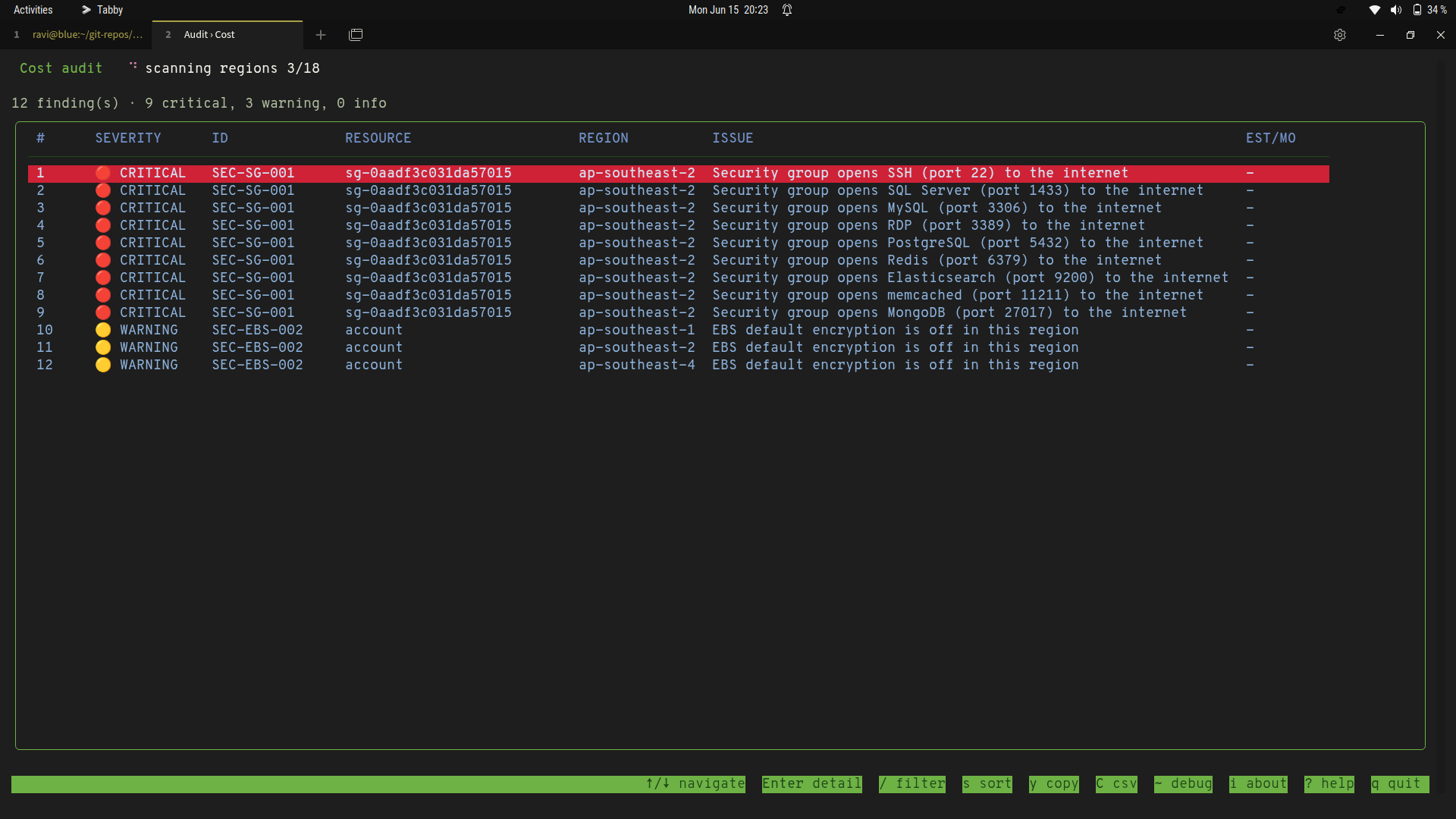Viewport: 1456px width, 819px height.
Task: Click the tab overview window icon
Action: click(356, 35)
